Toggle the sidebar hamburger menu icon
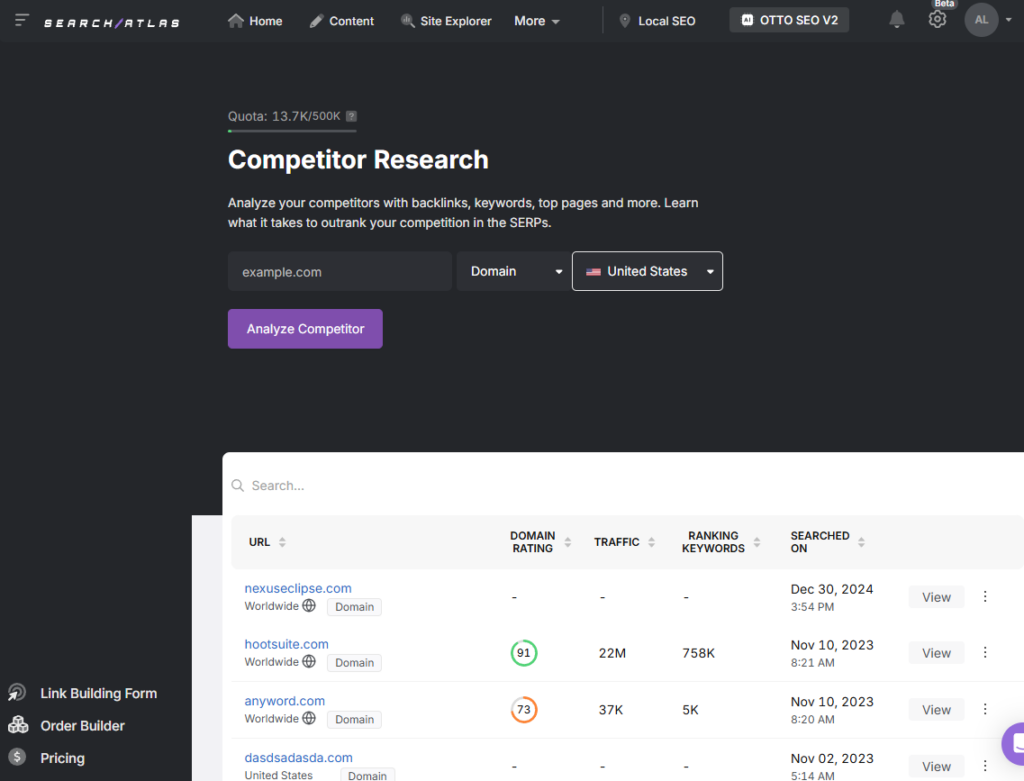The width and height of the screenshot is (1024, 781). click(x=22, y=20)
